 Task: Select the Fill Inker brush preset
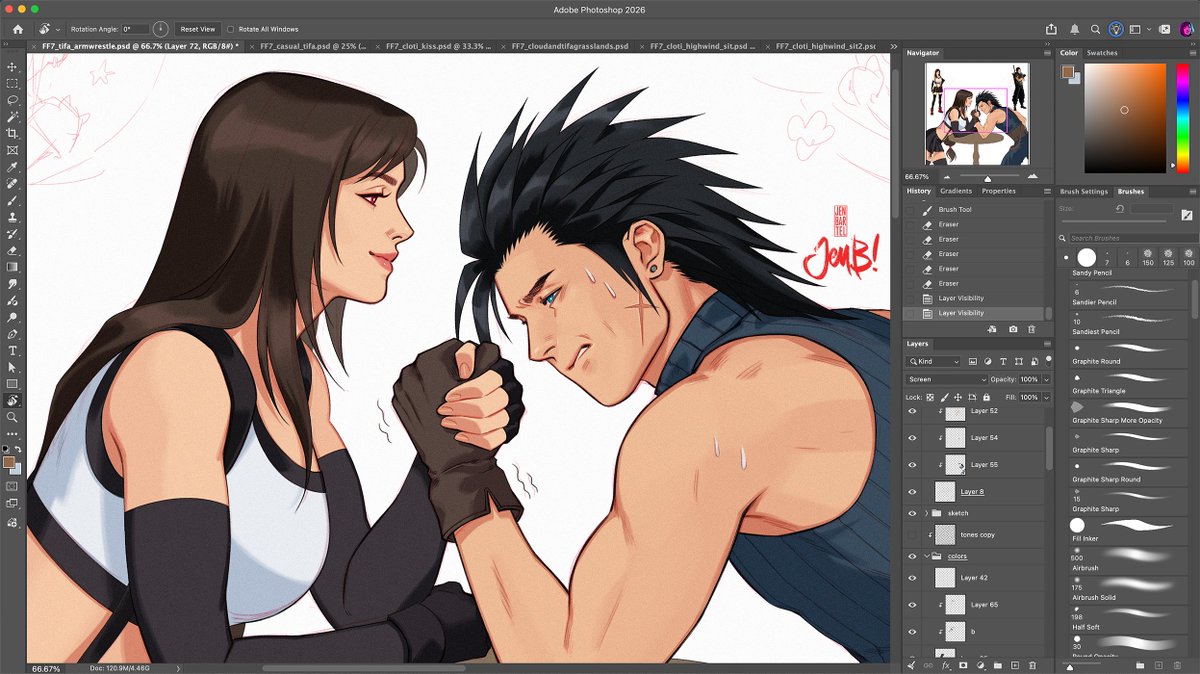point(1130,529)
